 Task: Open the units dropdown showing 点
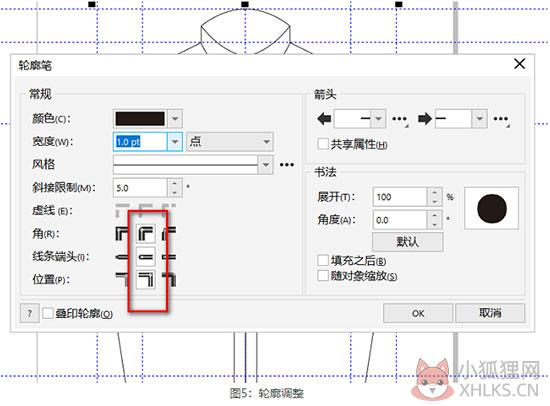coord(230,142)
